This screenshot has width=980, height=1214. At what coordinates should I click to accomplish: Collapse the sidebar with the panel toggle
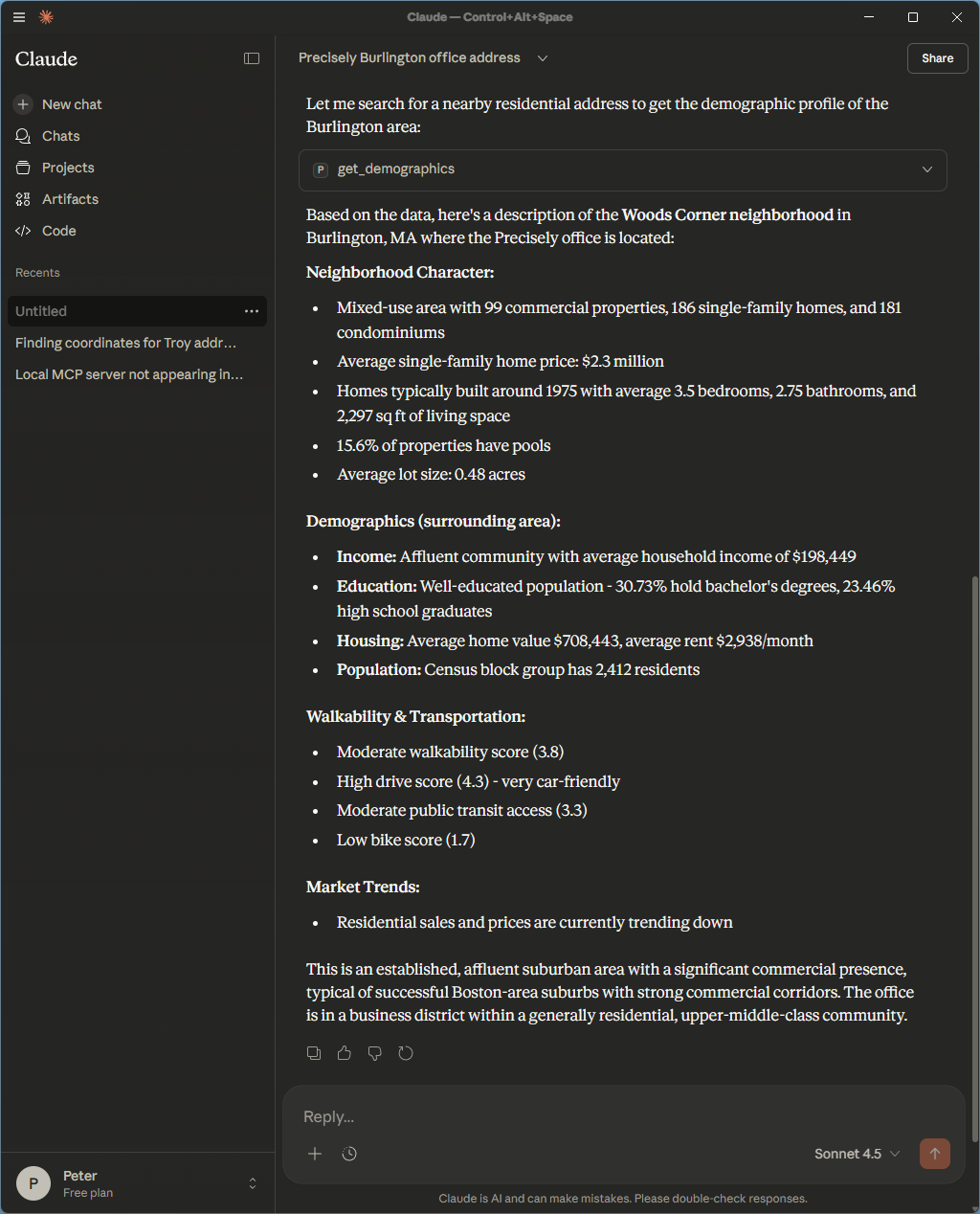(x=252, y=58)
